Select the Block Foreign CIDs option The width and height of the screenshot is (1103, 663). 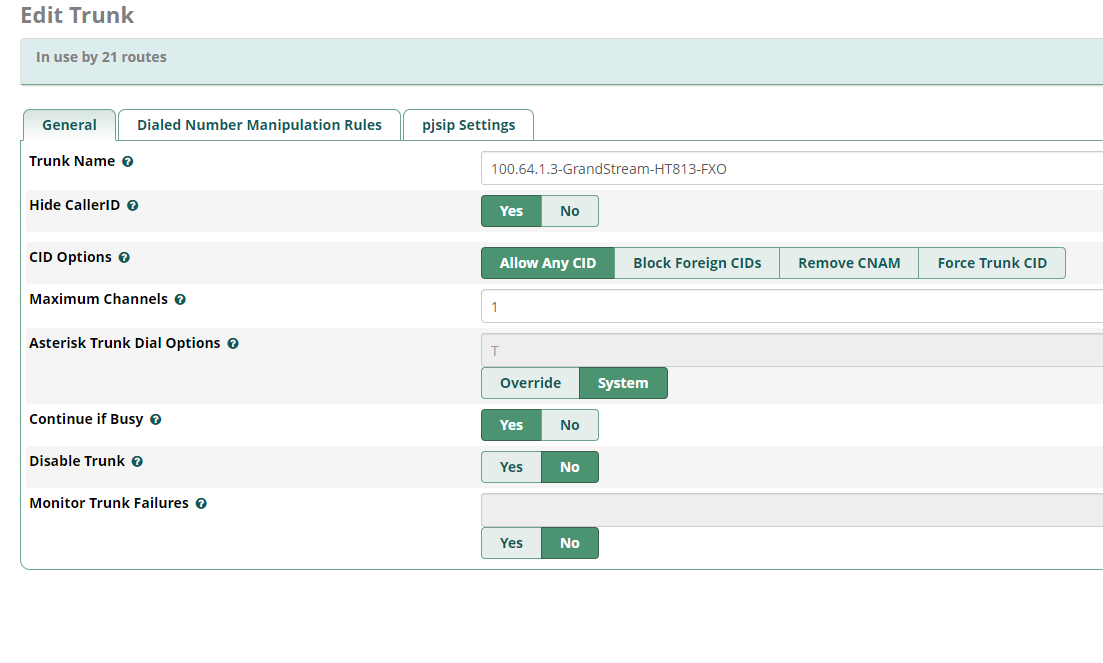click(696, 262)
